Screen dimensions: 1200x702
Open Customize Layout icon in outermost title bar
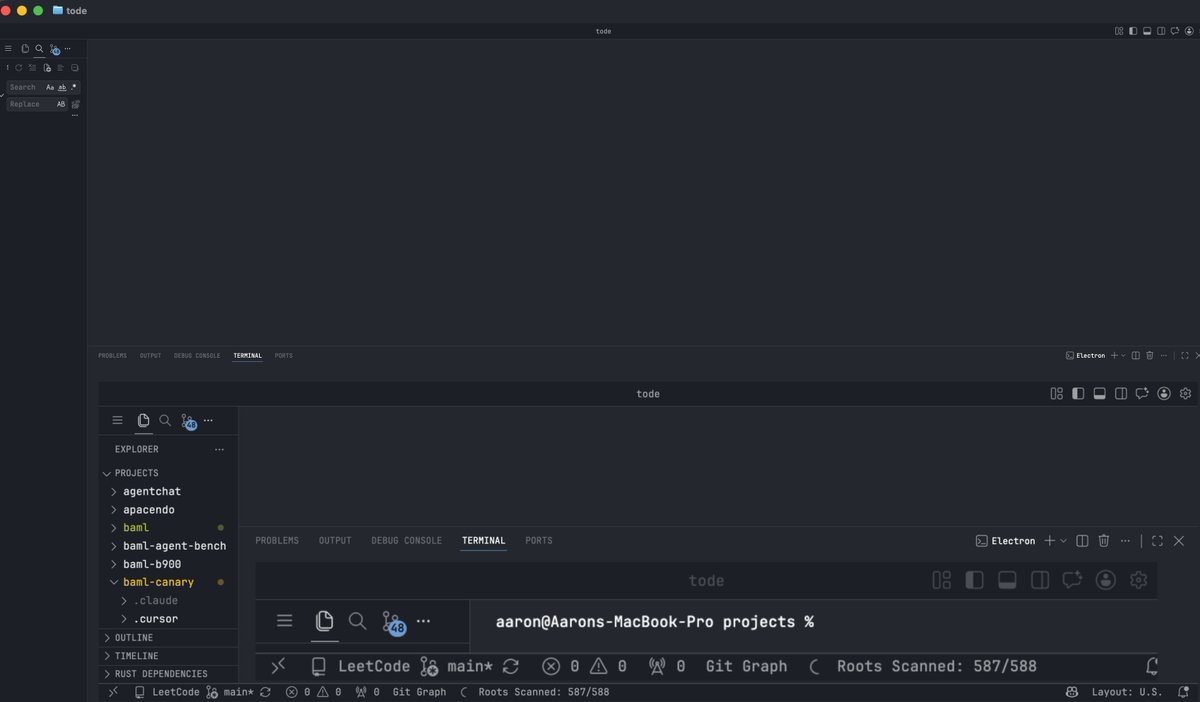tap(1119, 31)
